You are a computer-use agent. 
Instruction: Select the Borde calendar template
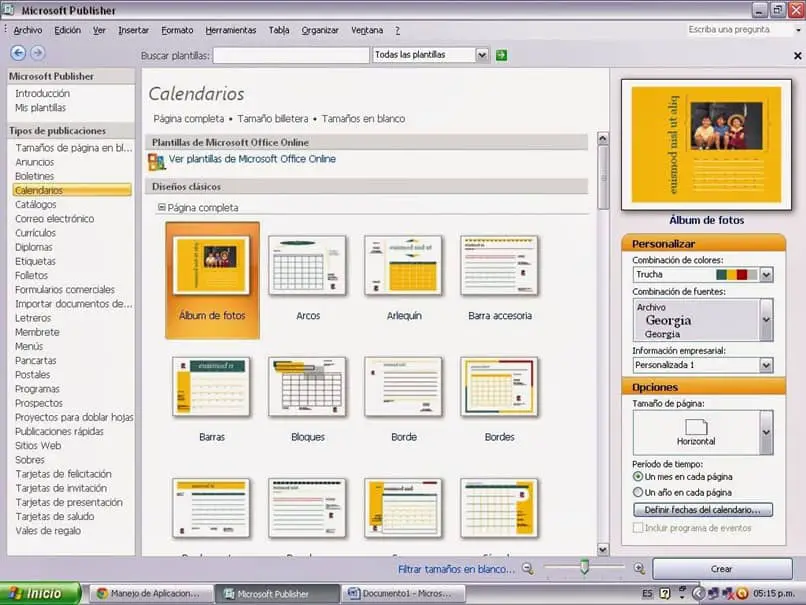pyautogui.click(x=404, y=387)
